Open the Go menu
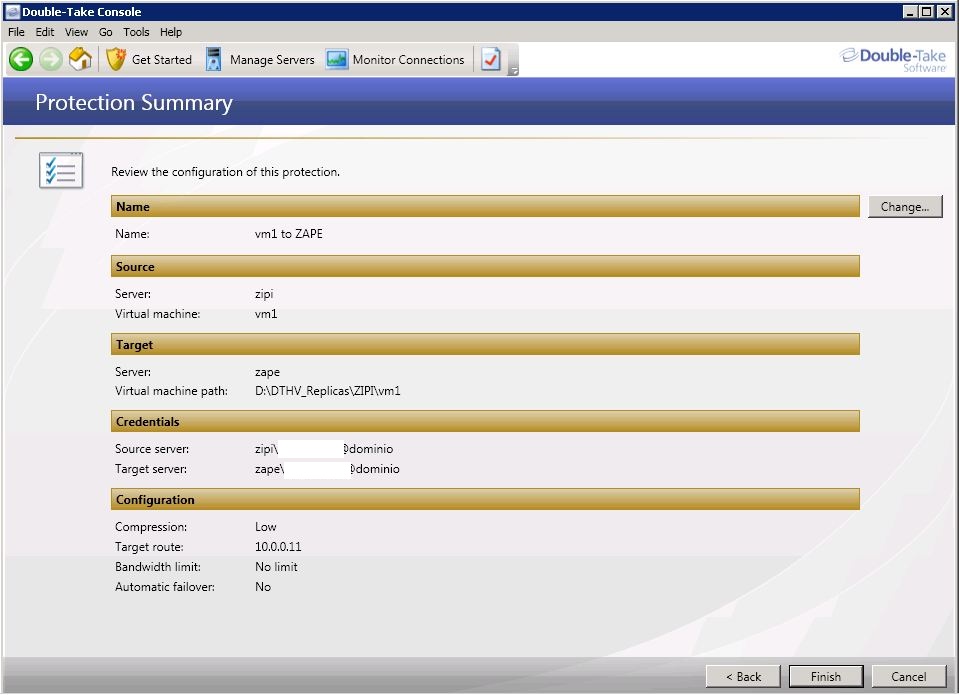 click(106, 32)
